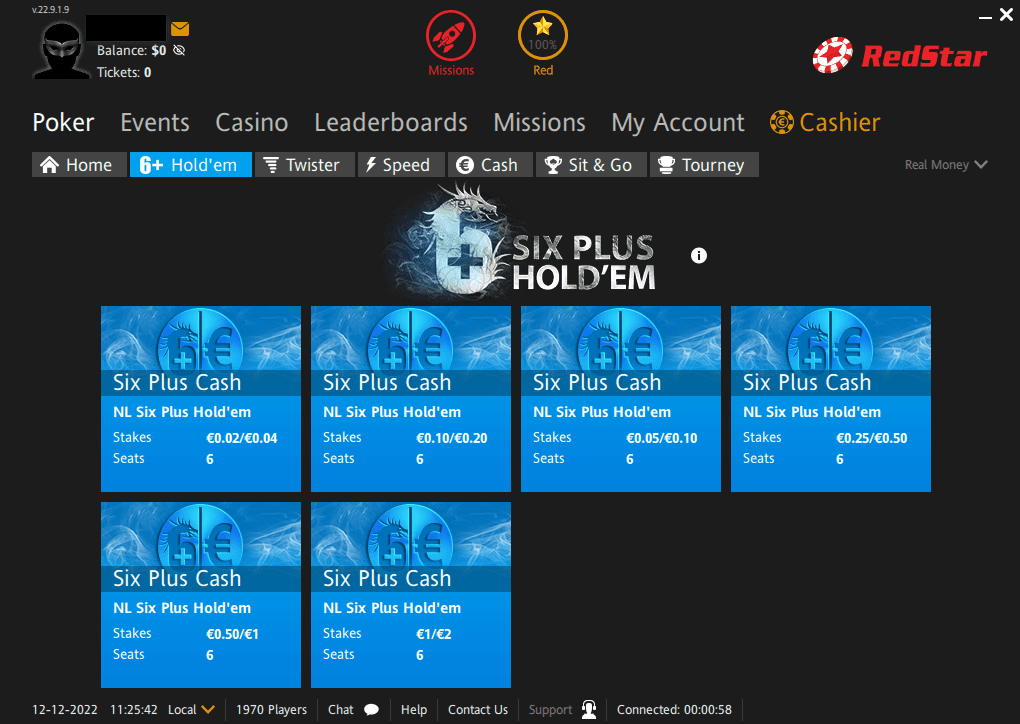The width and height of the screenshot is (1020, 724).
Task: Choose the €0.25/€0.50 stakes tile
Action: pyautogui.click(x=831, y=399)
